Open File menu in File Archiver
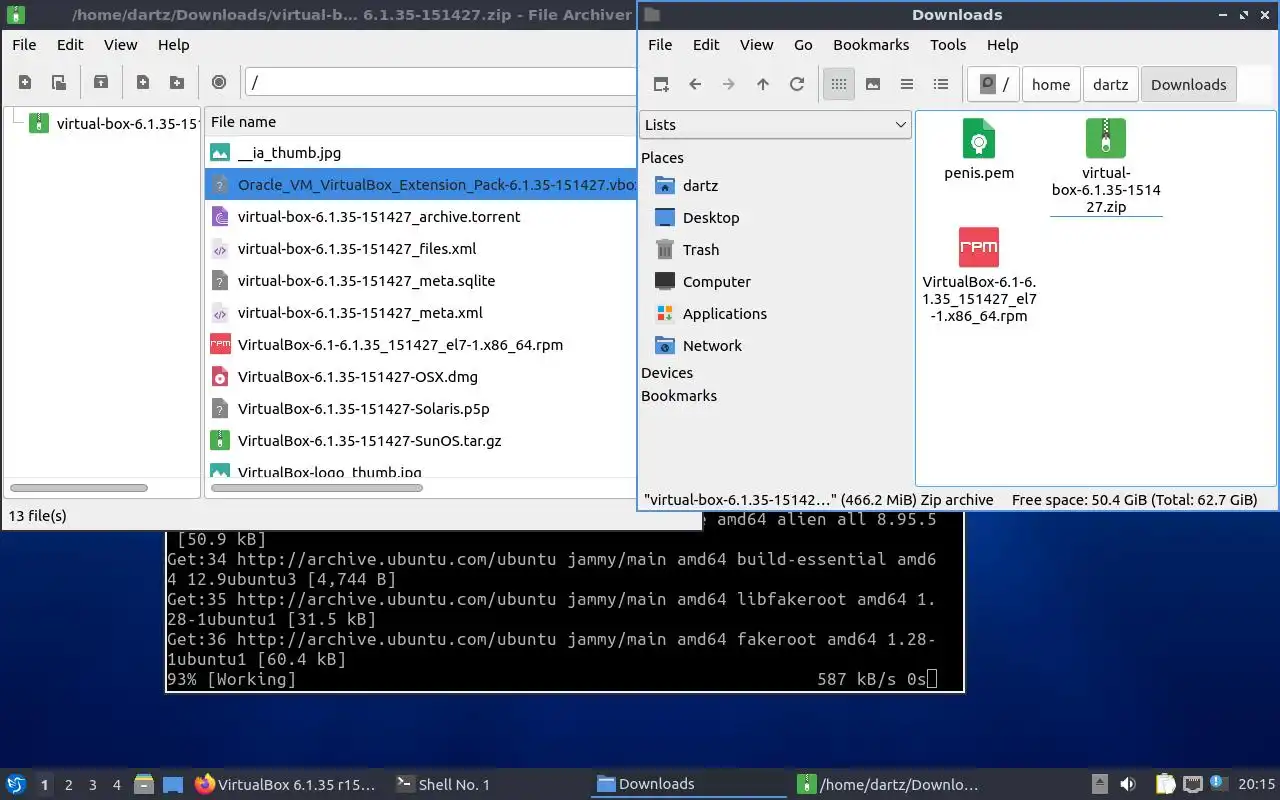The width and height of the screenshot is (1280, 800). pos(24,45)
